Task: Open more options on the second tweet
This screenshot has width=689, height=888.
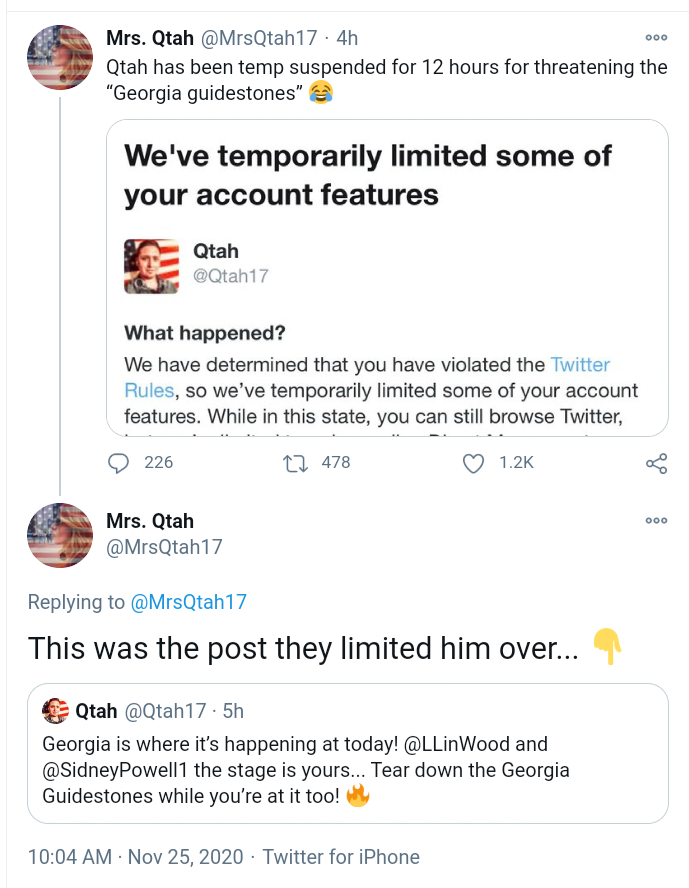Action: tap(656, 521)
